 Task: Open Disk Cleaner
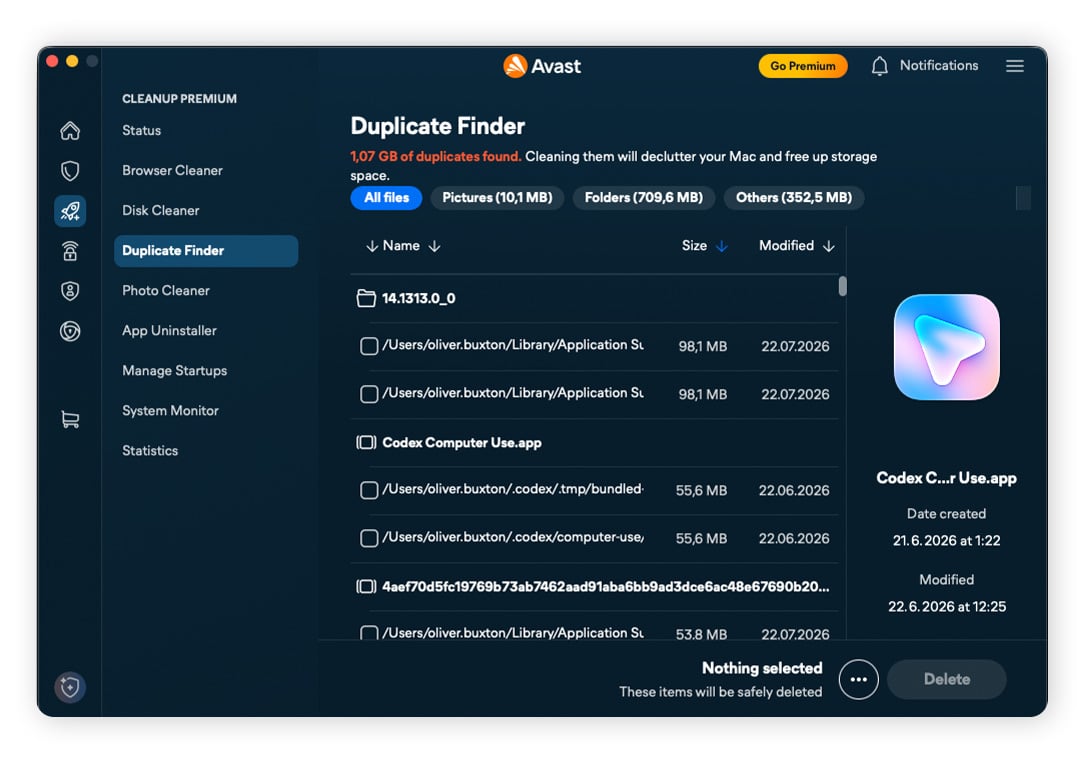pyautogui.click(x=161, y=211)
